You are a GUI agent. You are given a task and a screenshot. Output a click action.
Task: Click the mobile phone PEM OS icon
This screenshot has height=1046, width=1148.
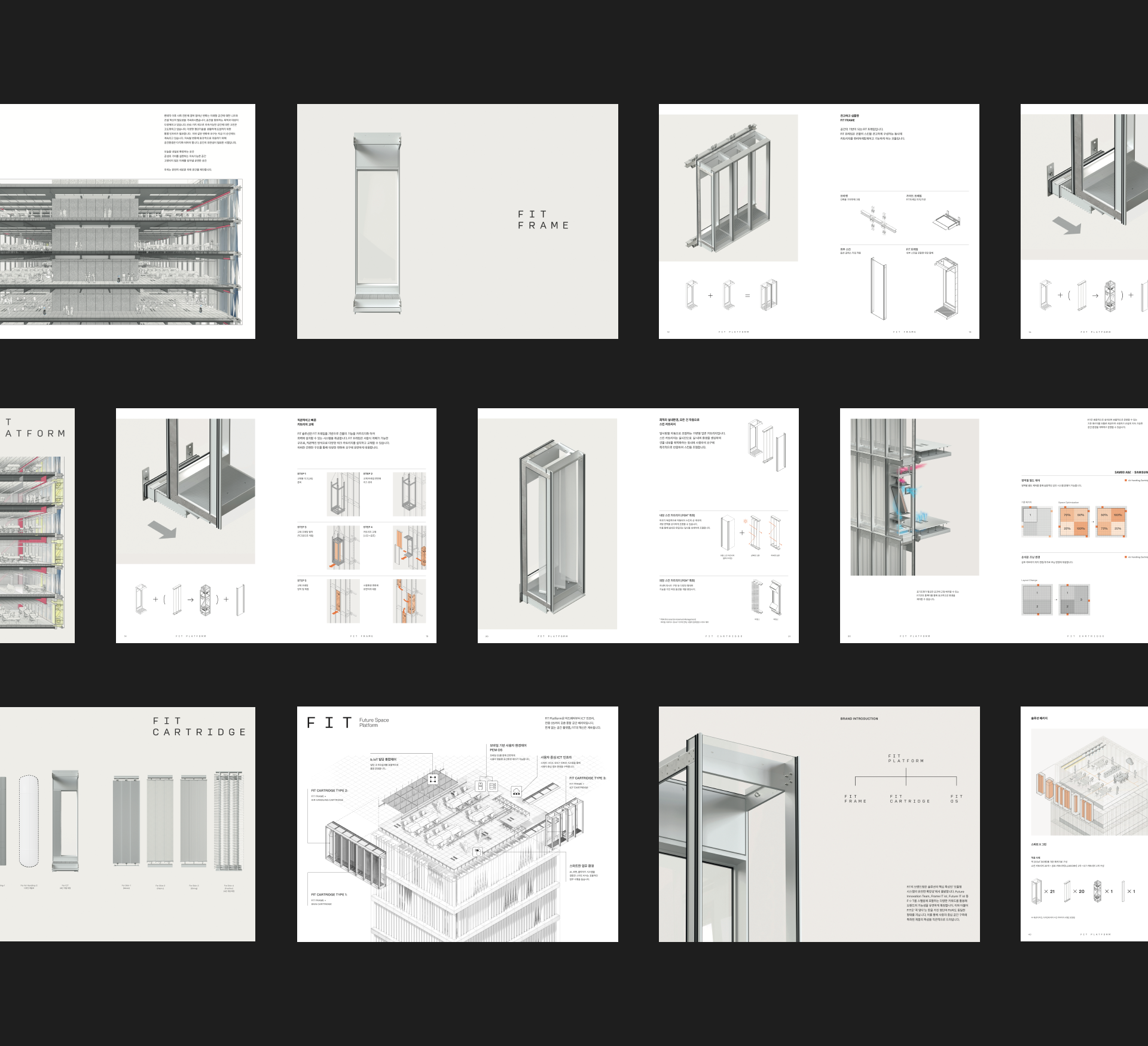coord(480,786)
